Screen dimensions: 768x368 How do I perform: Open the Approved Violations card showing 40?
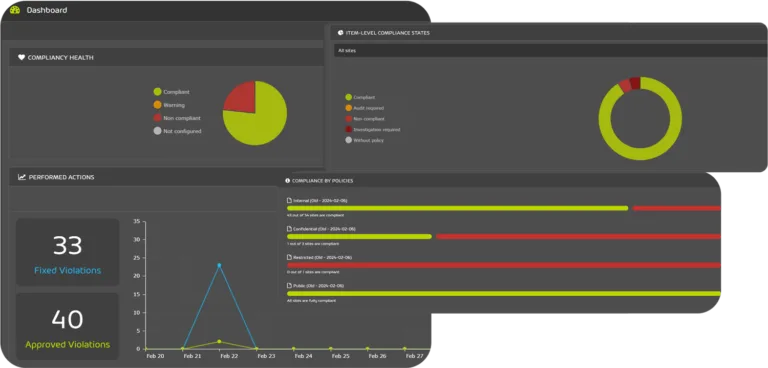68,326
